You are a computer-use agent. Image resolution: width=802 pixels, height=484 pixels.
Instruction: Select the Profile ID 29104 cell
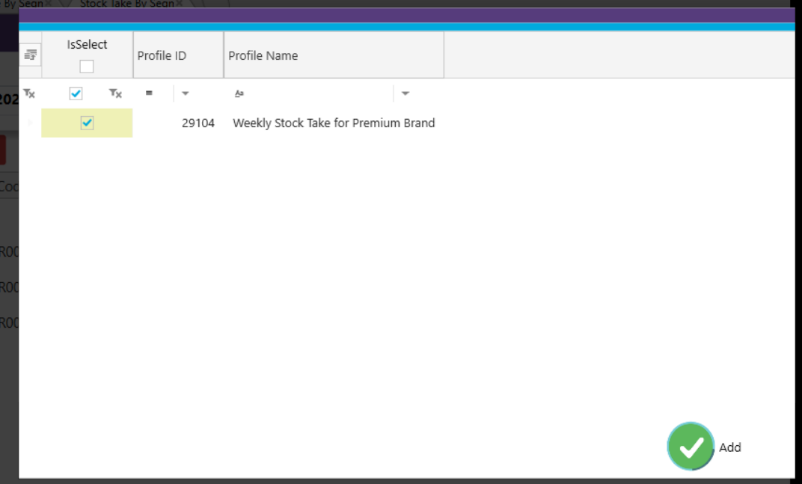click(197, 123)
